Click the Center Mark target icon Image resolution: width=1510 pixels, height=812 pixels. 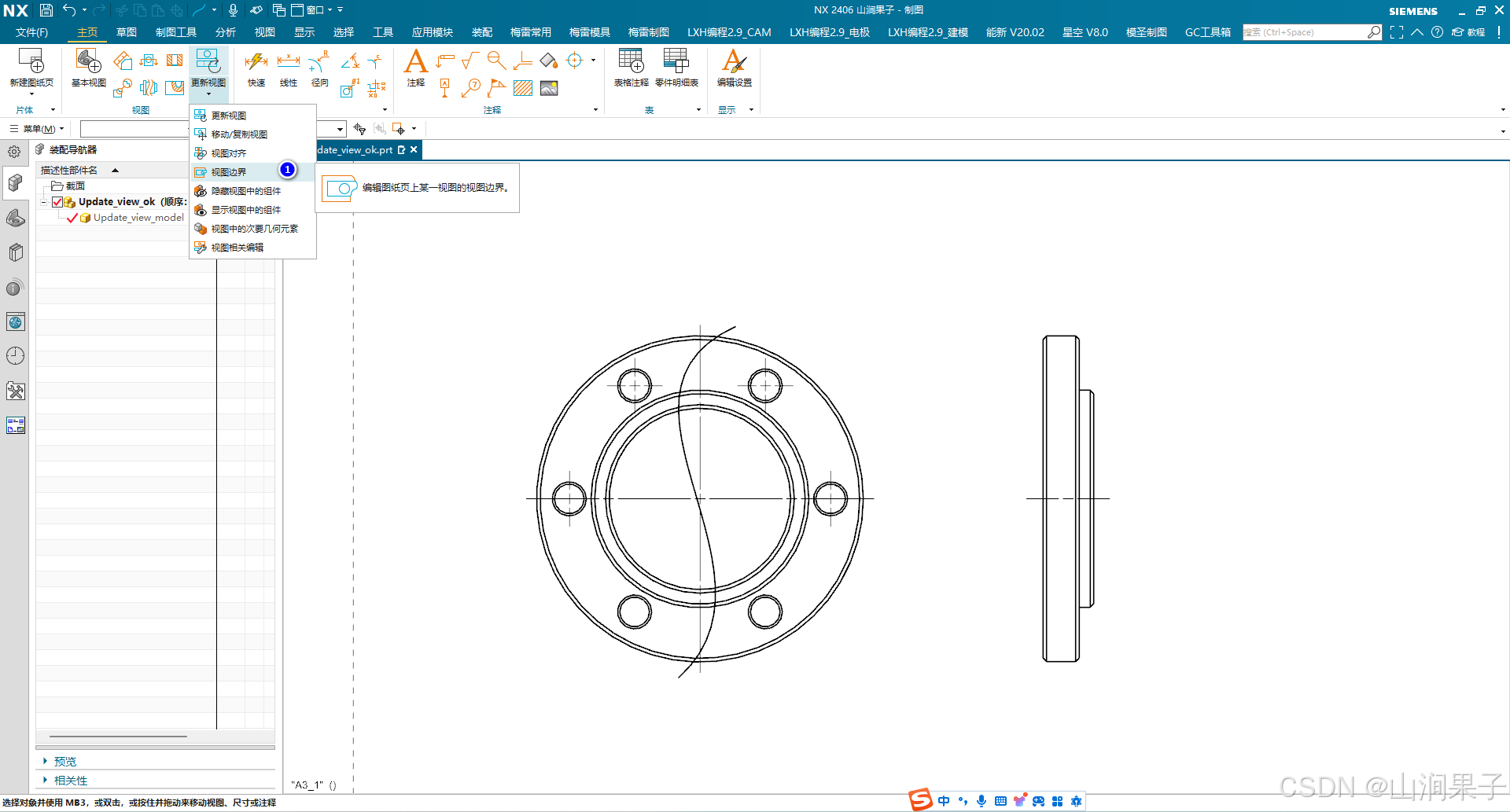click(575, 61)
